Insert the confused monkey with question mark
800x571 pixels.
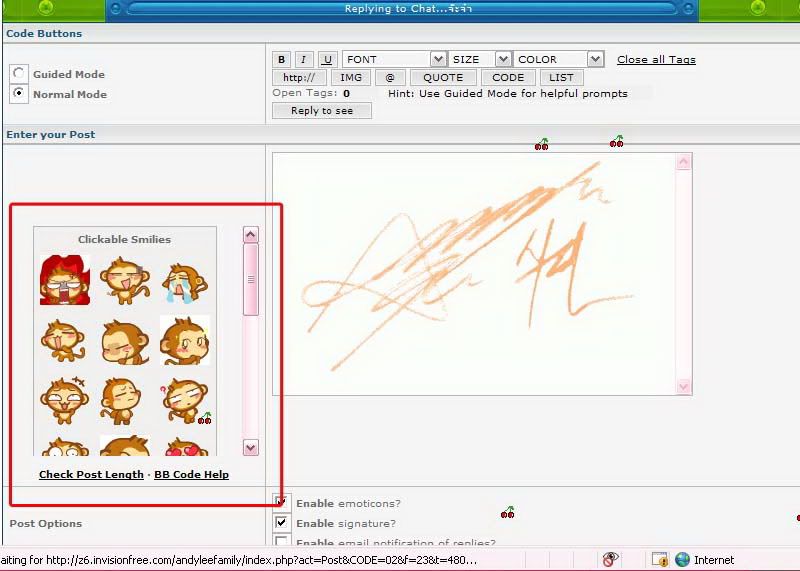[x=185, y=400]
